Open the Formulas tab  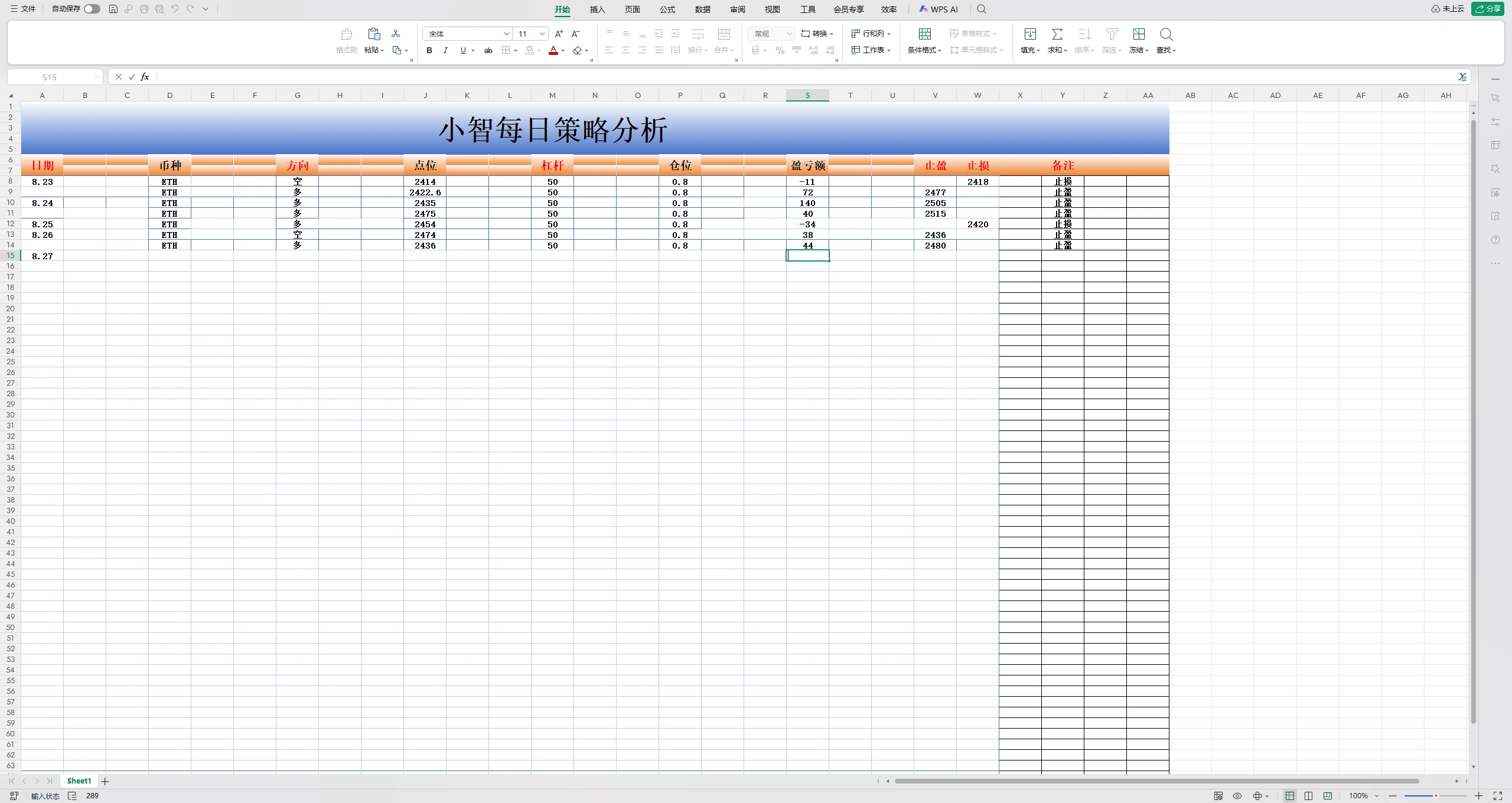[x=667, y=9]
